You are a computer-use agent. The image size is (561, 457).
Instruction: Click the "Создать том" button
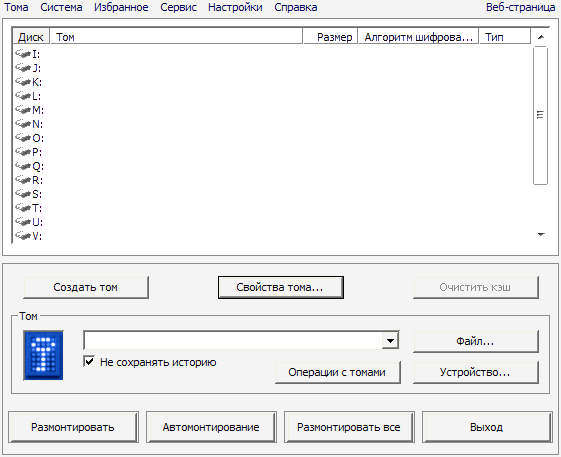[x=86, y=287]
